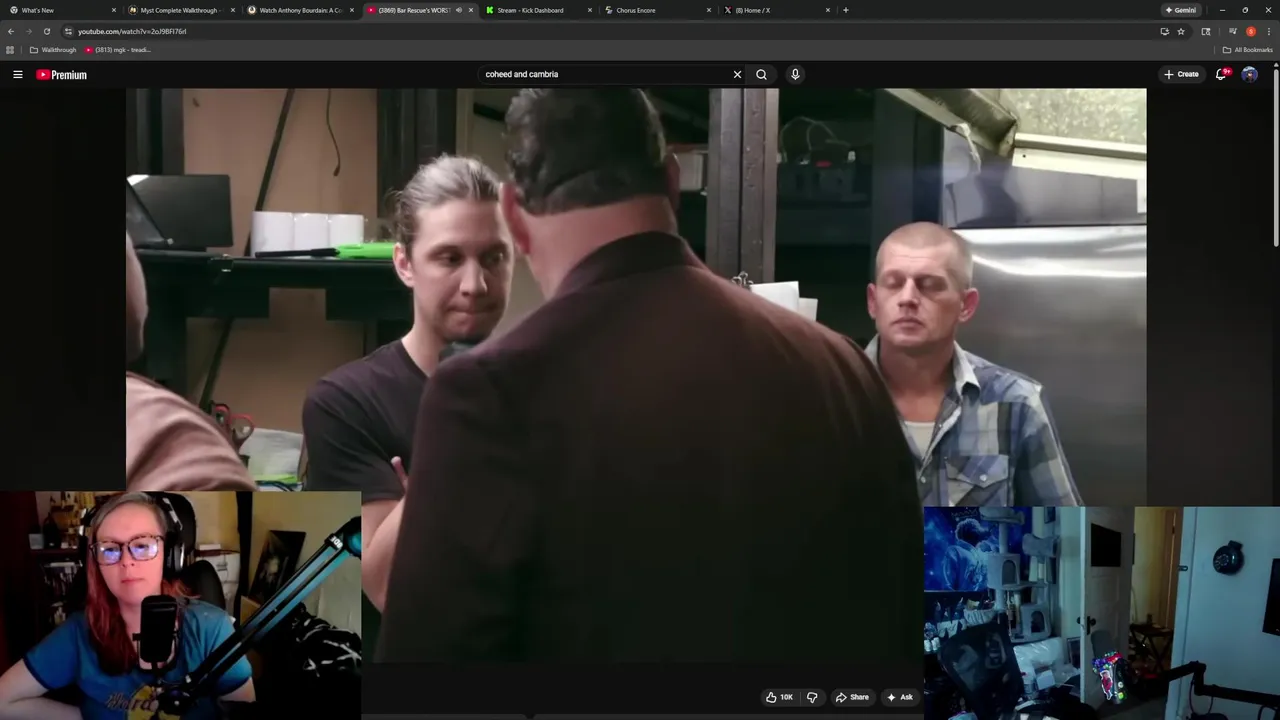Open the Chrome profile avatar
The image size is (1280, 720).
click(x=1250, y=31)
